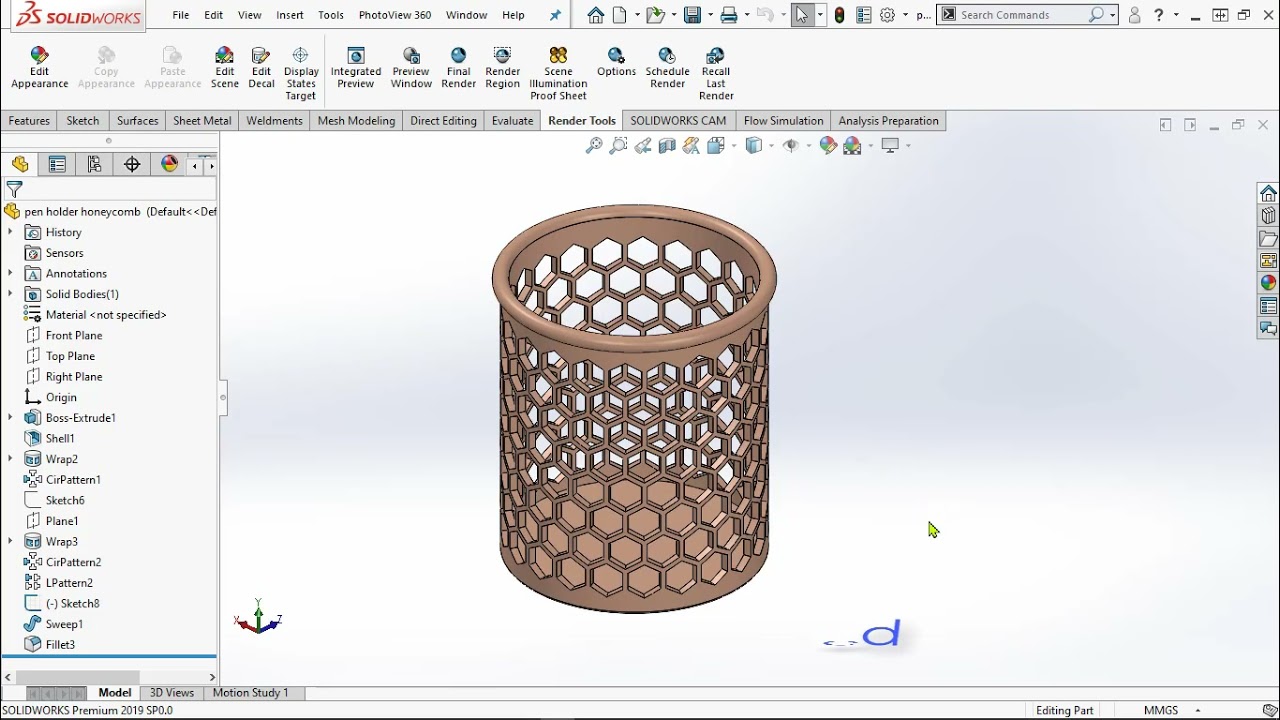Switch to the Features tab
The image size is (1280, 720).
click(29, 121)
